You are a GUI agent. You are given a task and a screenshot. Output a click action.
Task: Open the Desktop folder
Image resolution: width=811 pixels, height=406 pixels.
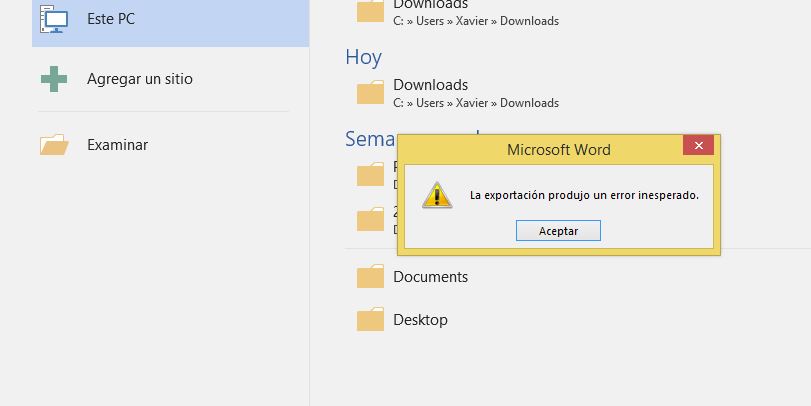(x=420, y=320)
